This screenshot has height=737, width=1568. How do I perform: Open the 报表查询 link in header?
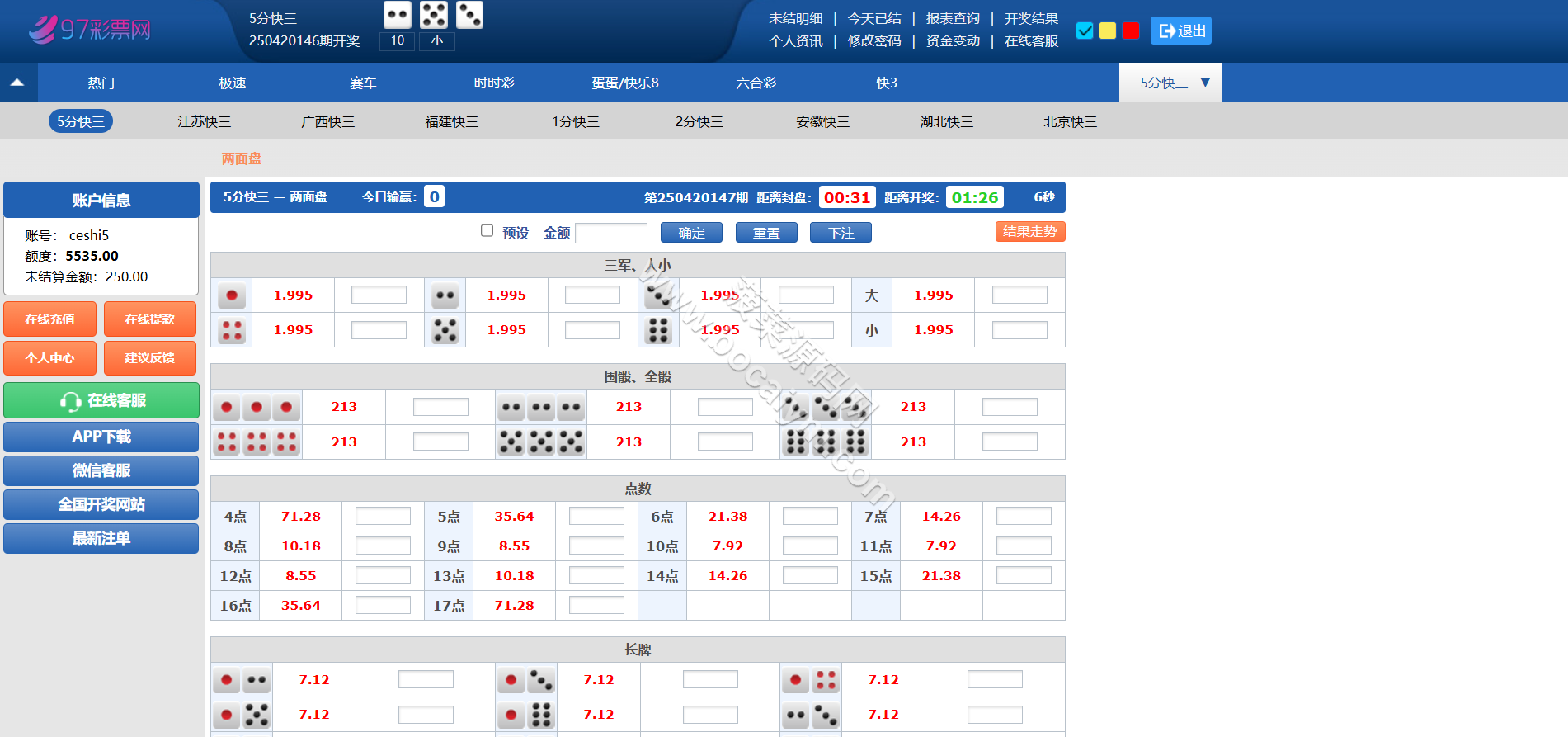coord(953,18)
